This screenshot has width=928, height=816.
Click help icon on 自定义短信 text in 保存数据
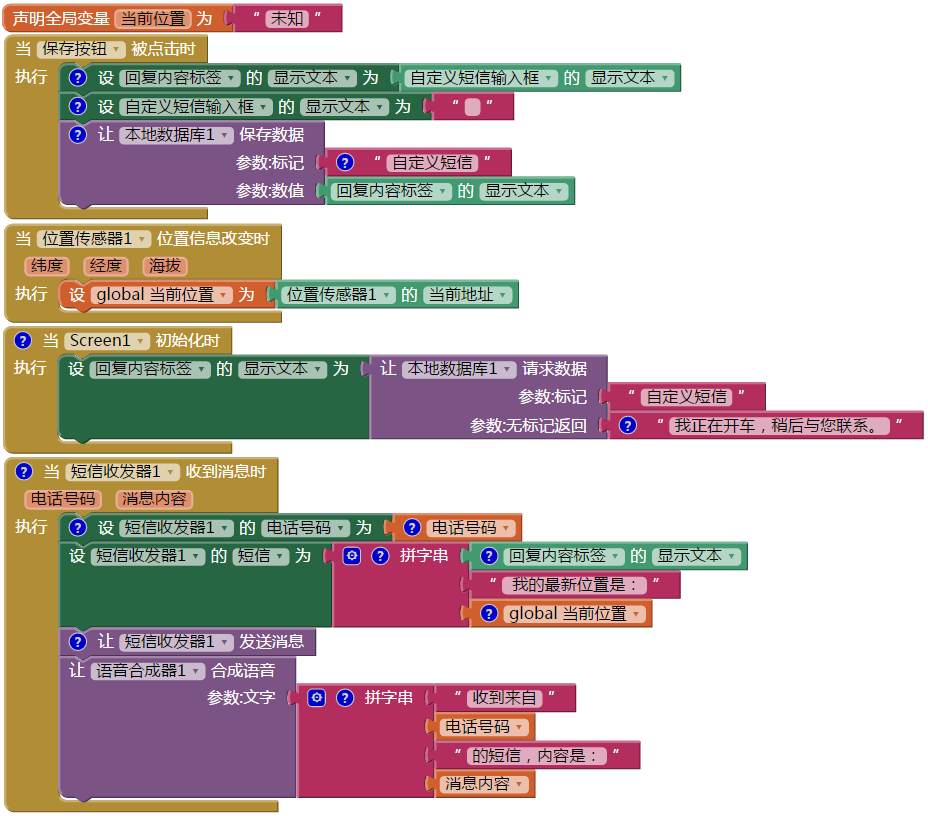click(x=345, y=162)
